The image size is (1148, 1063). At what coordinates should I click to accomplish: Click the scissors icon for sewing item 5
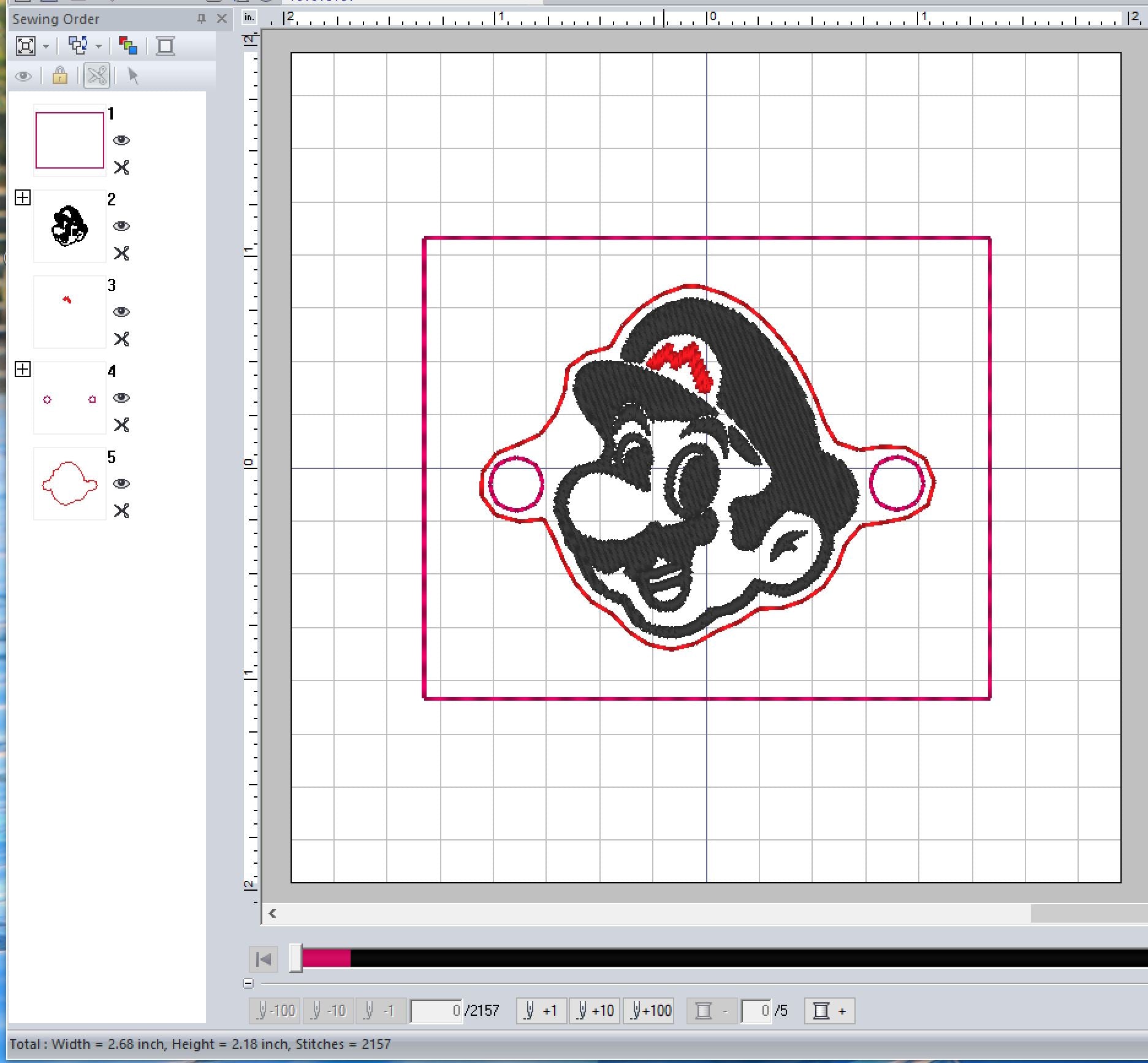point(121,511)
